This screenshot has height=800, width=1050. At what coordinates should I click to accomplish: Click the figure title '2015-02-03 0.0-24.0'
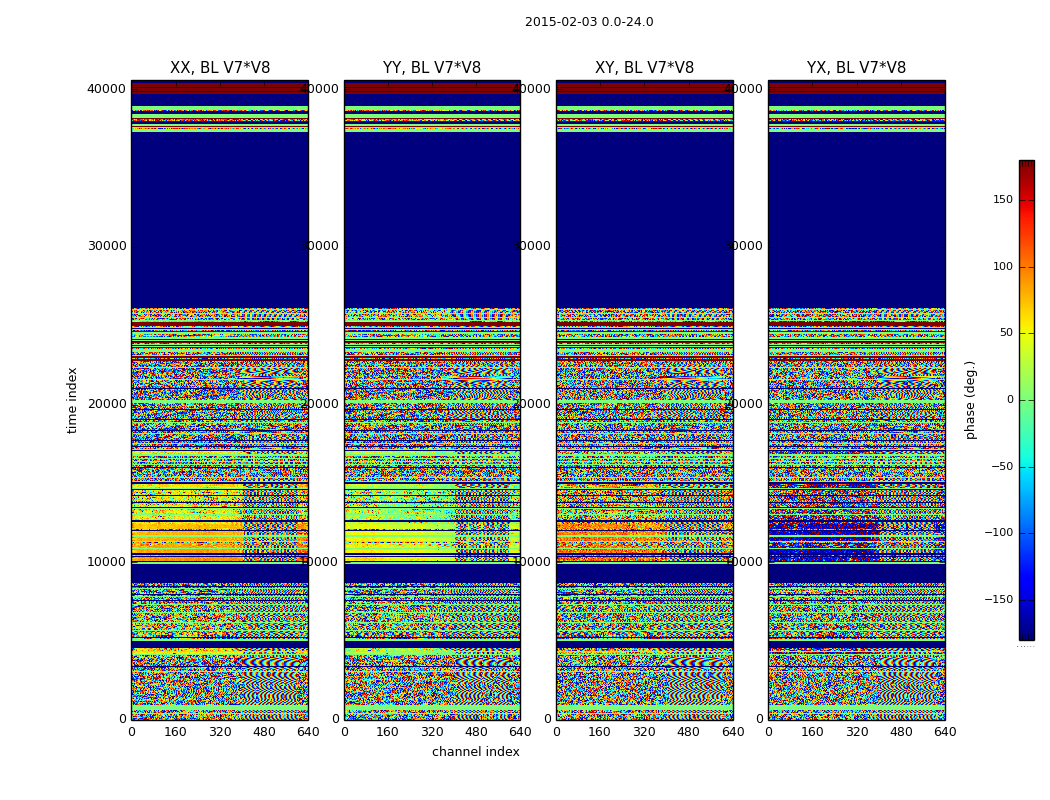tap(589, 22)
